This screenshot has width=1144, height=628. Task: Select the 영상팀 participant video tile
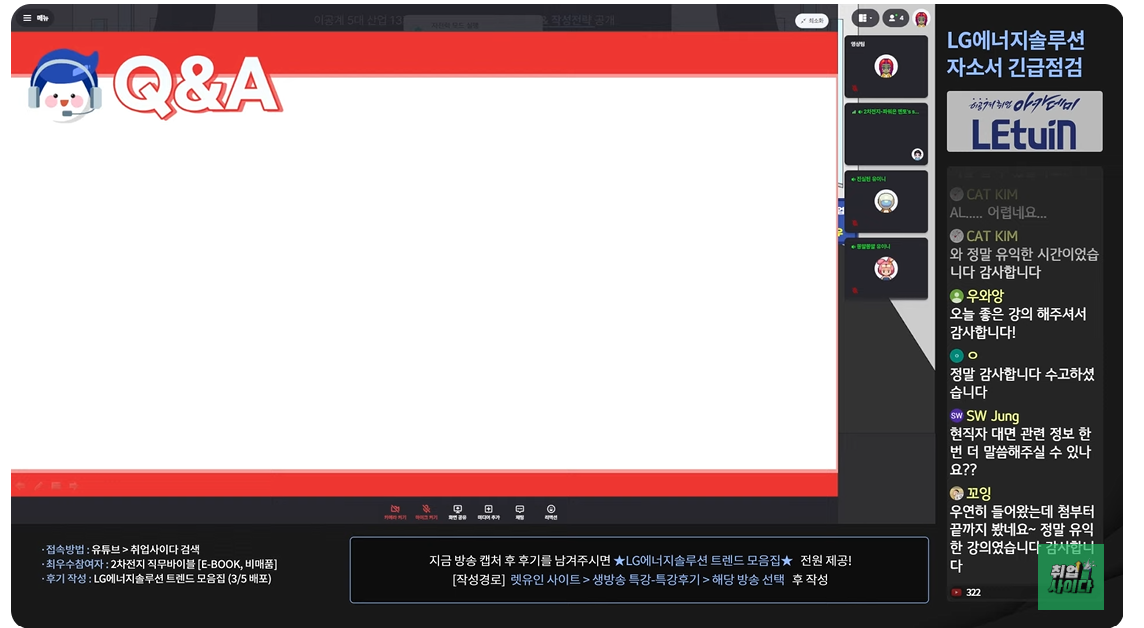(x=886, y=66)
